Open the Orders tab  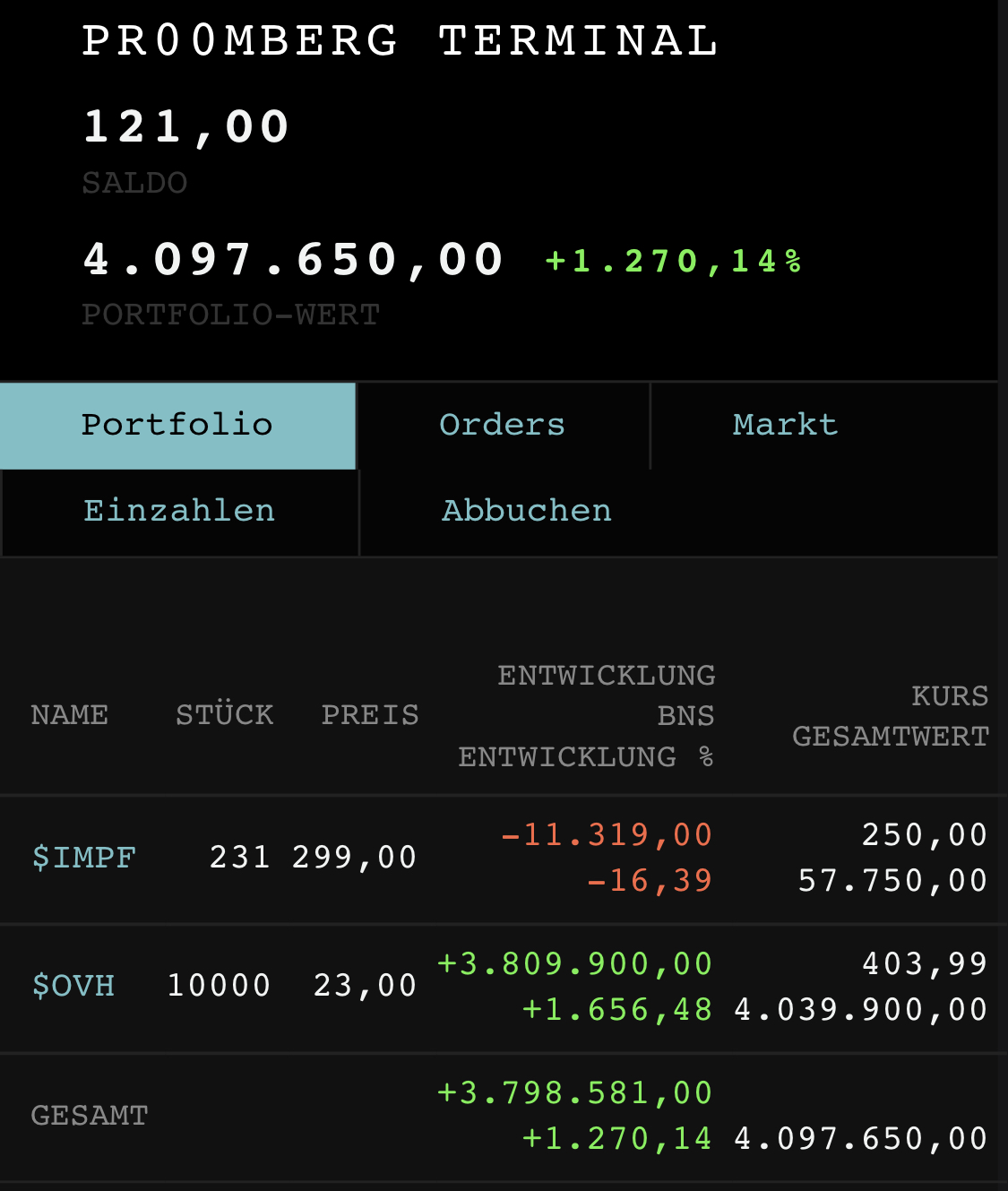coord(502,425)
